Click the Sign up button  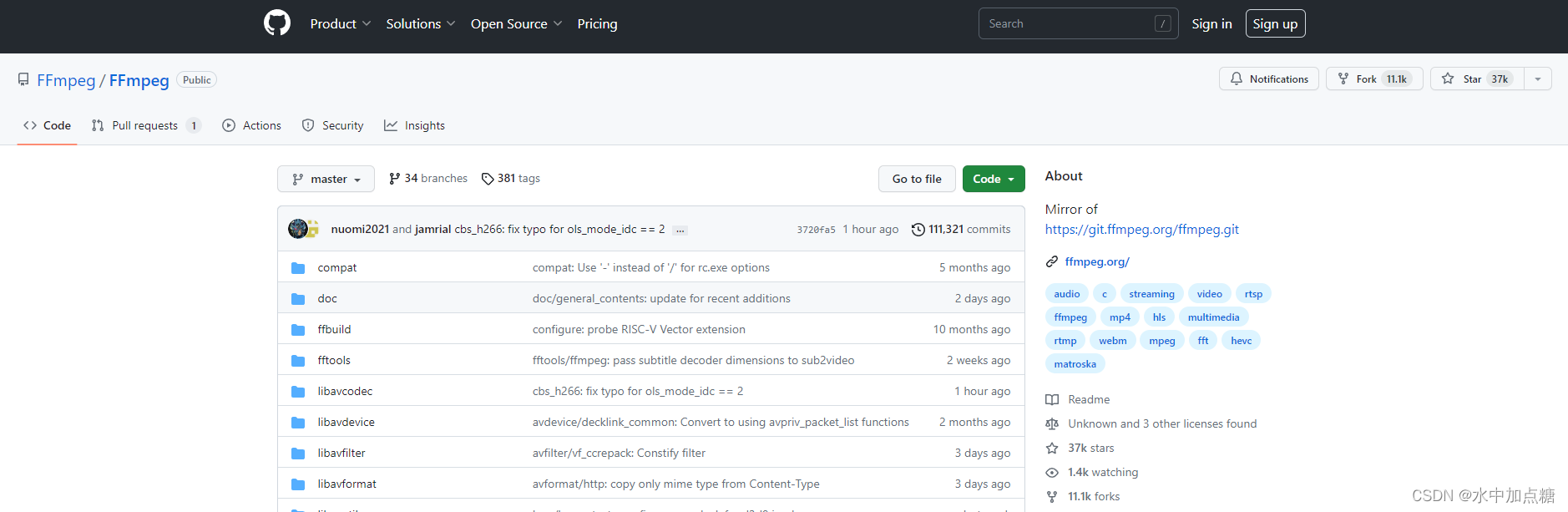(1275, 23)
